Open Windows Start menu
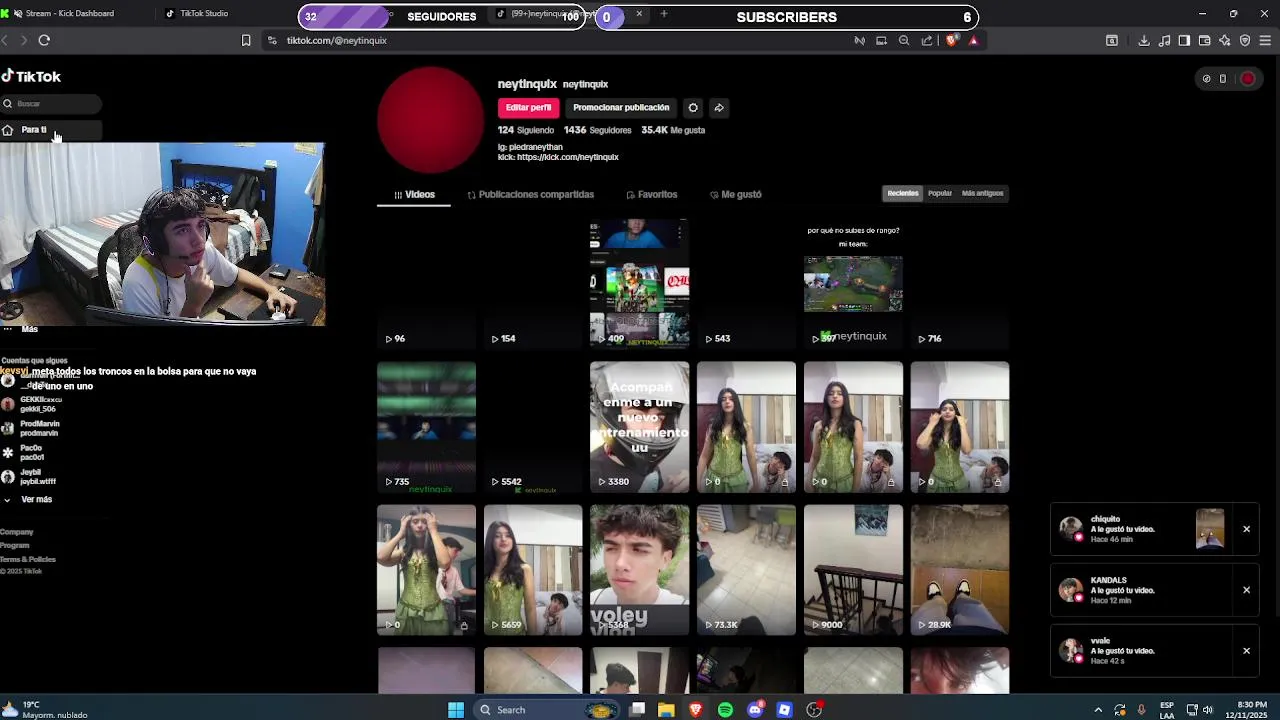Image resolution: width=1280 pixels, height=720 pixels. pos(456,709)
